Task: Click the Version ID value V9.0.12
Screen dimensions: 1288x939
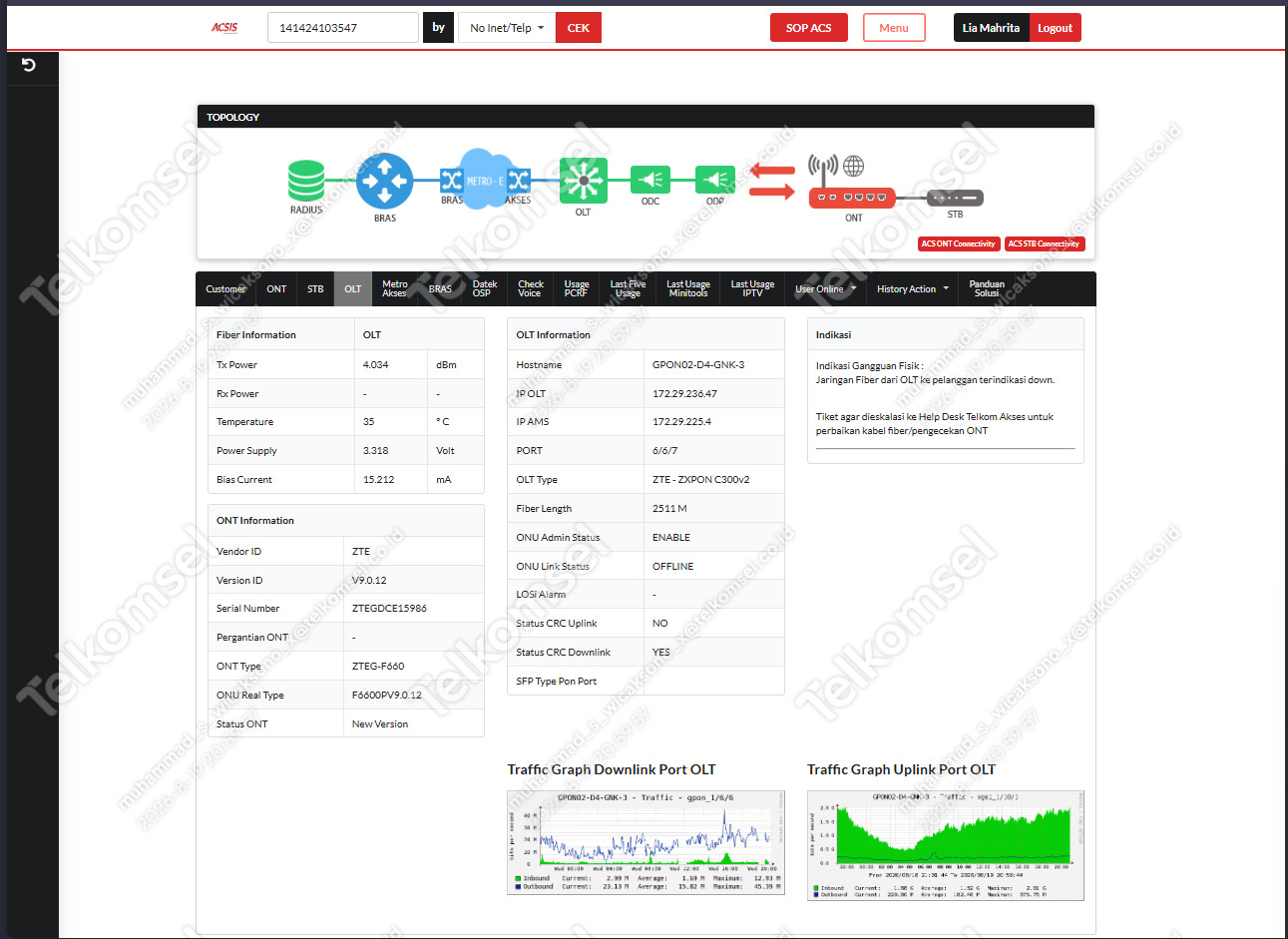Action: pos(369,581)
